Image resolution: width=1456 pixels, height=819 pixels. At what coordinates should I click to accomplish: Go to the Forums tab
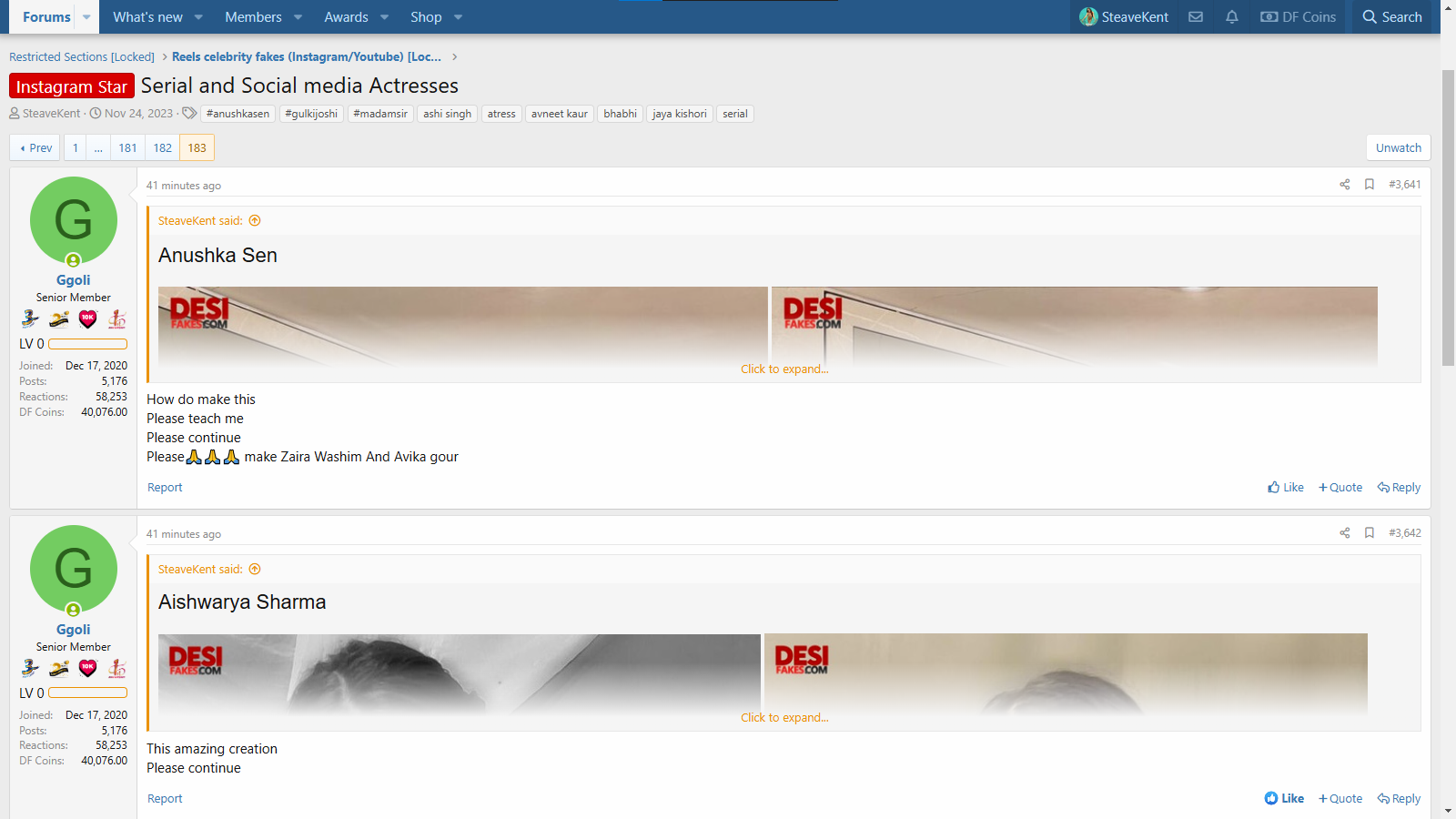[46, 17]
